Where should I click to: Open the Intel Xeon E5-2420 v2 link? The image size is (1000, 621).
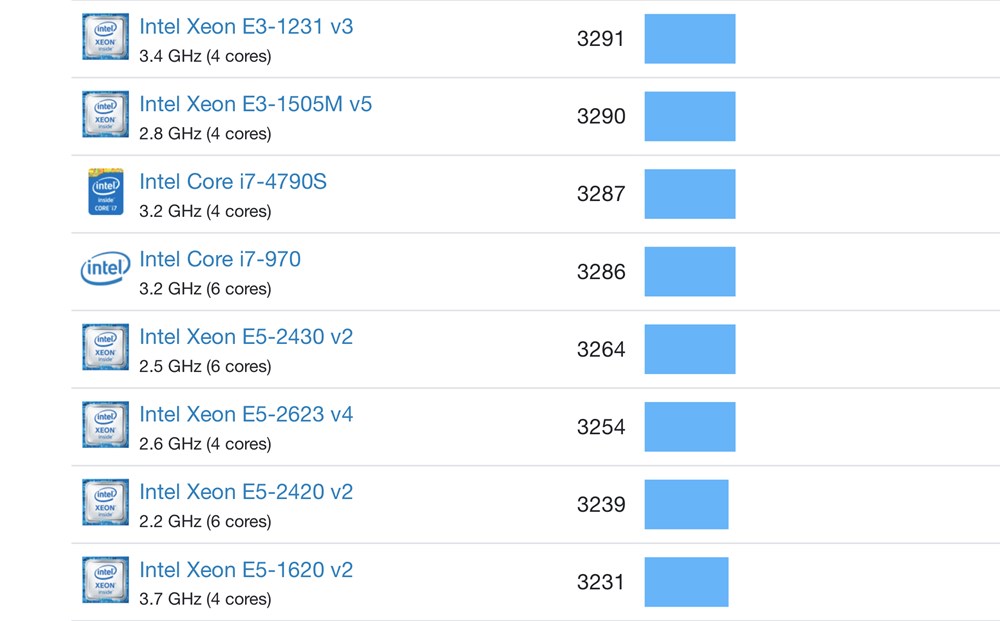click(x=246, y=492)
